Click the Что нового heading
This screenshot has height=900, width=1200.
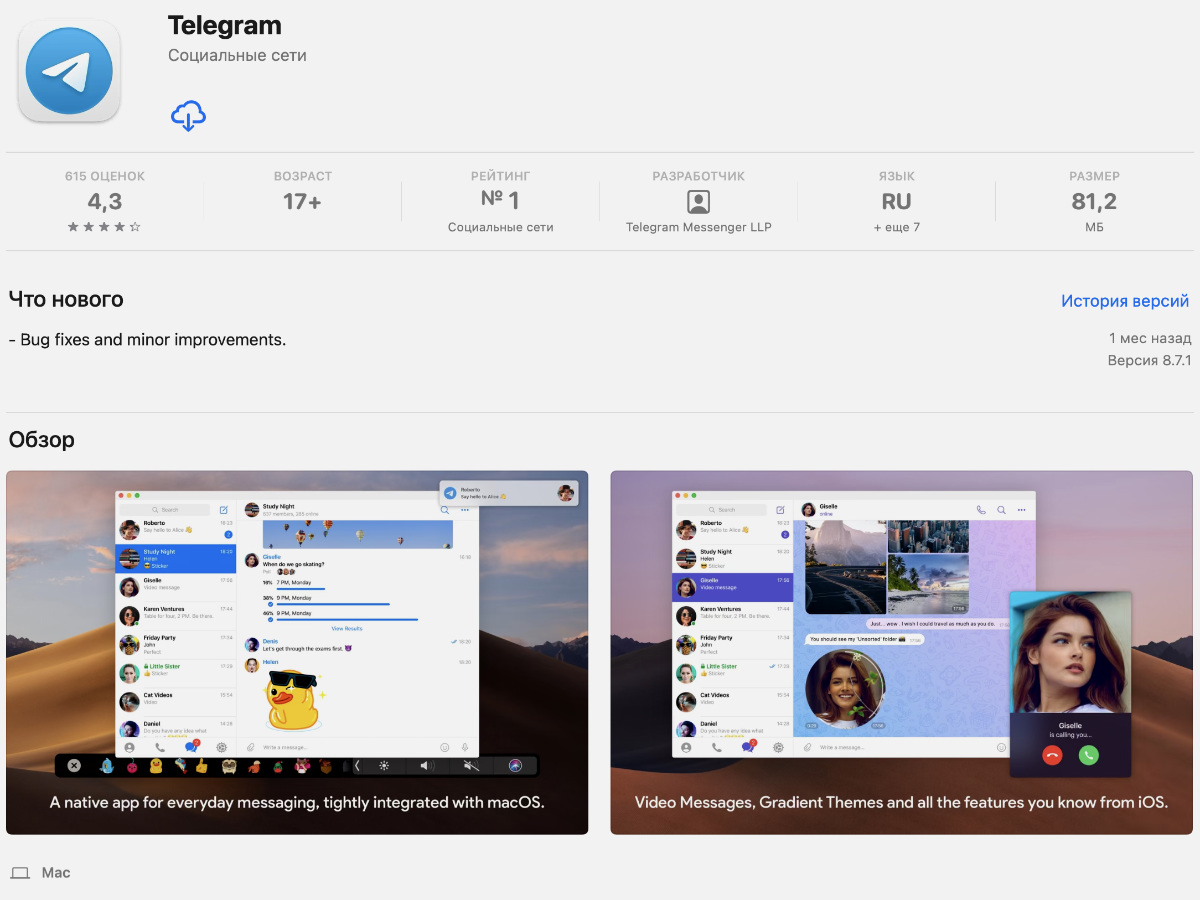(66, 299)
